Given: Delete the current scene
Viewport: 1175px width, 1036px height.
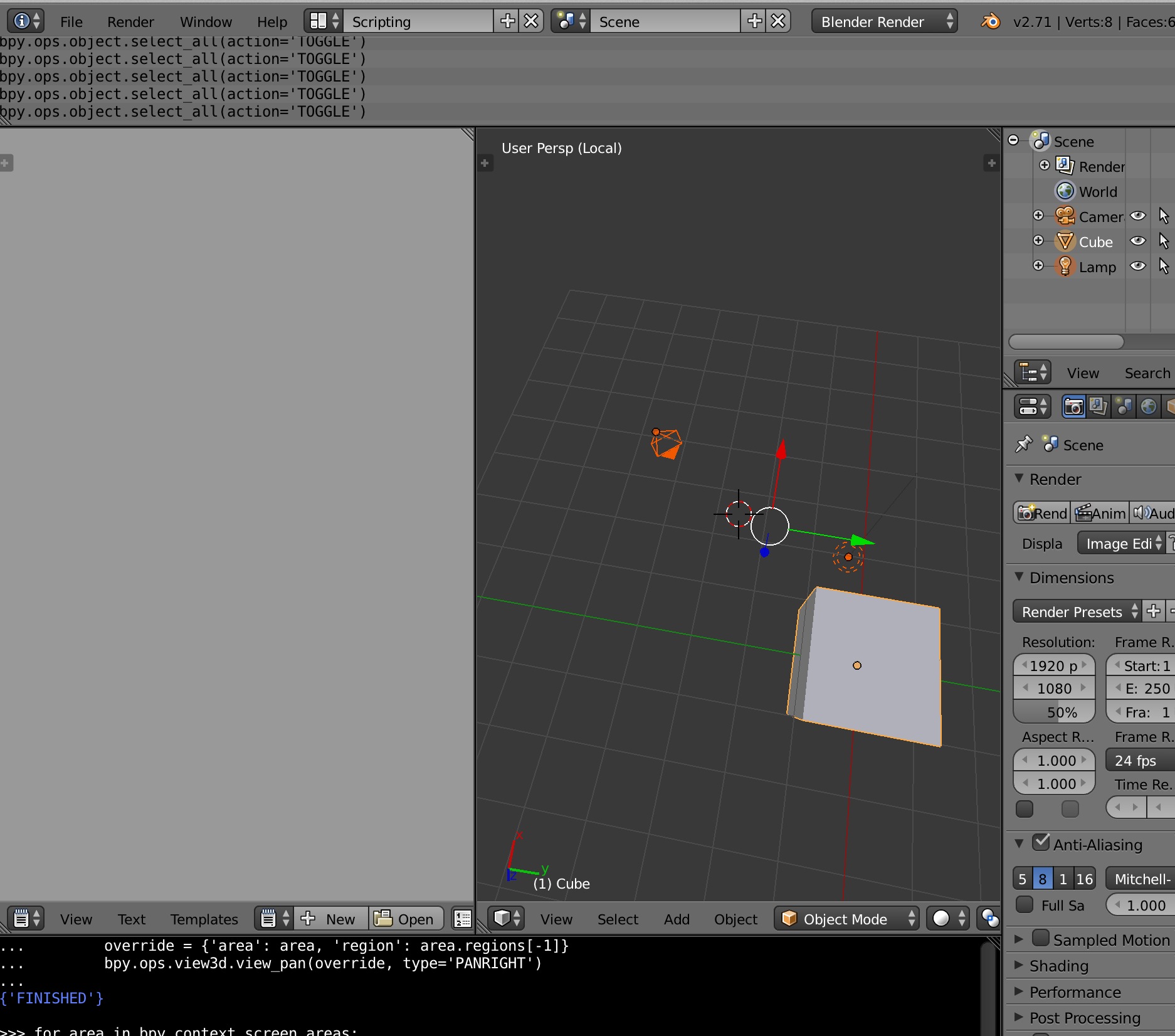Looking at the screenshot, I should point(778,21).
